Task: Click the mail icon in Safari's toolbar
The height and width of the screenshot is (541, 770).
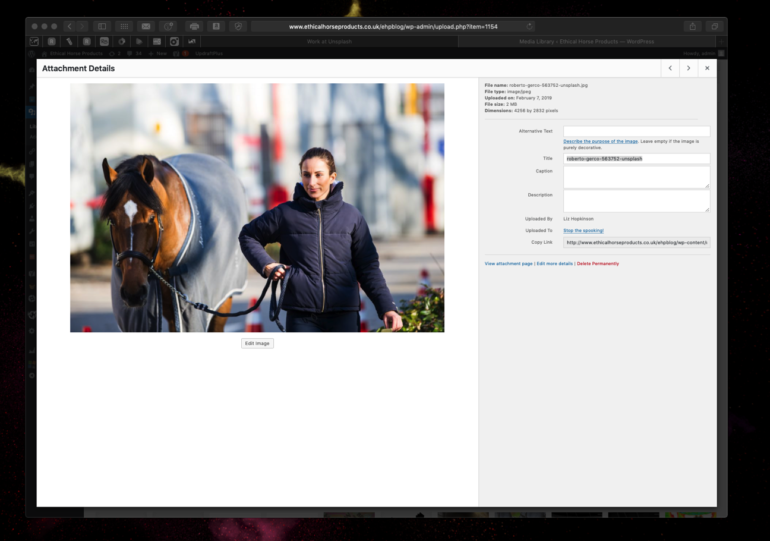Action: pos(146,26)
